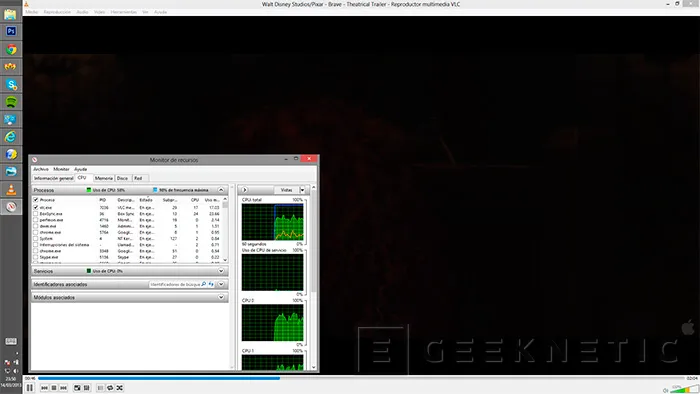
Task: Click inside the Identificadores de búsqueda search field
Action: [x=175, y=284]
